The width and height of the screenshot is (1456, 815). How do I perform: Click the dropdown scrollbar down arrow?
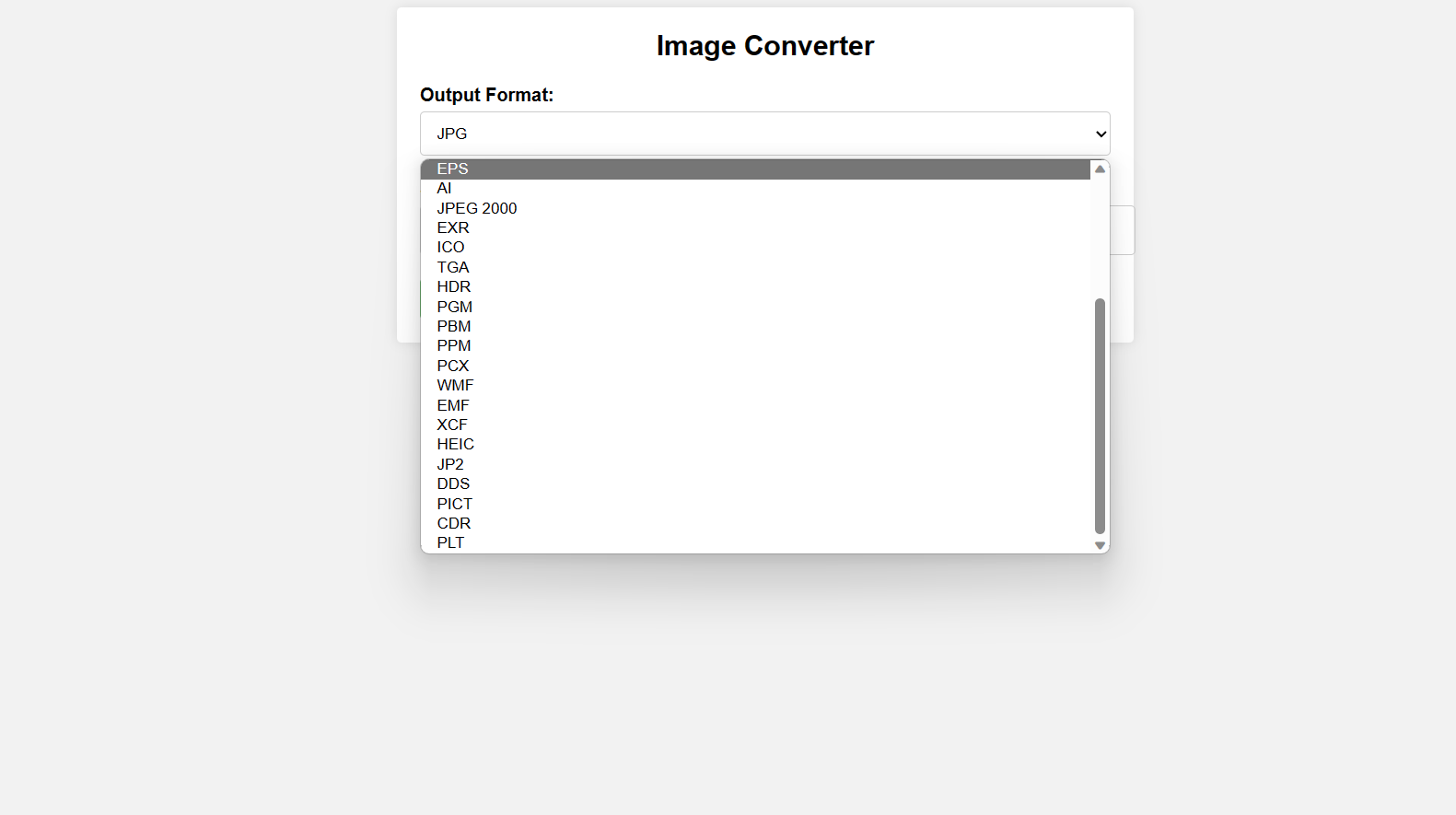click(1099, 545)
